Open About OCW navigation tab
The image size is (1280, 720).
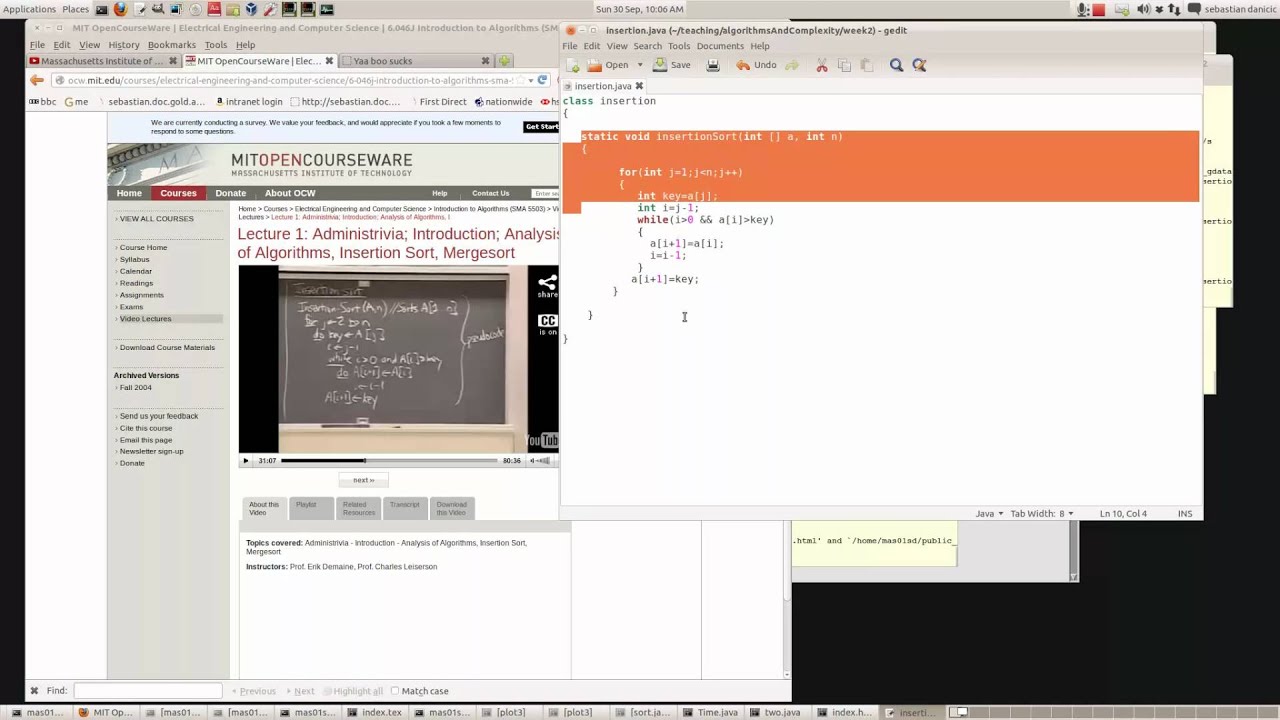[290, 193]
